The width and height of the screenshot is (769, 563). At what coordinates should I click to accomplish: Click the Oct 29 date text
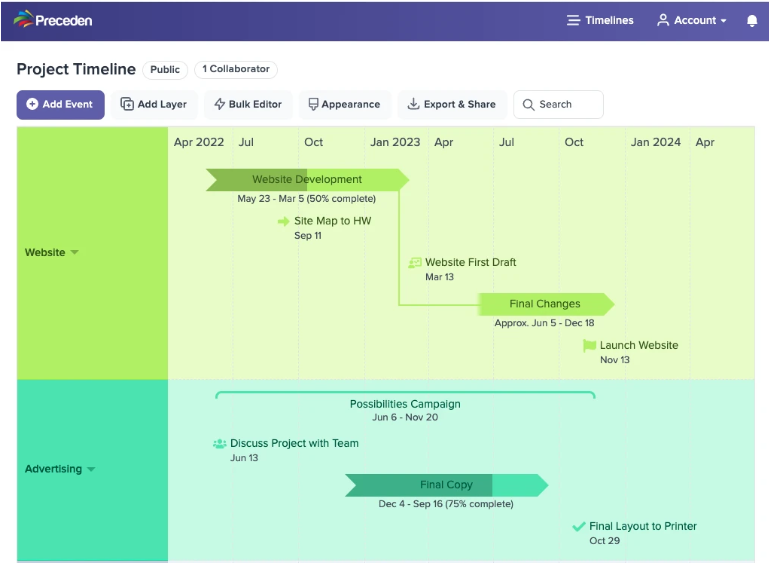tap(604, 541)
